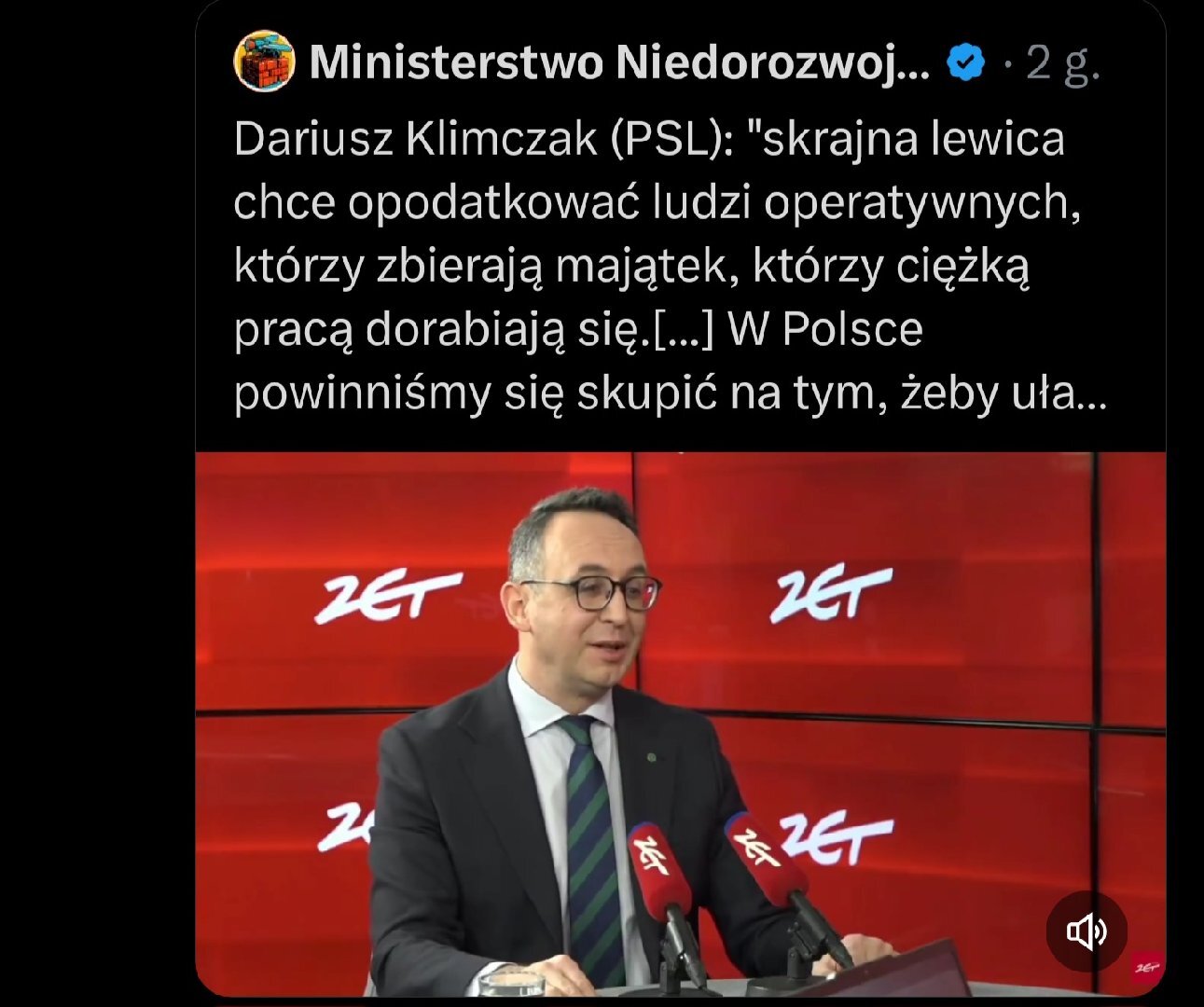Click the '2 g.' post timestamp
Screen dimensions: 1204x1007
pyautogui.click(x=1063, y=63)
